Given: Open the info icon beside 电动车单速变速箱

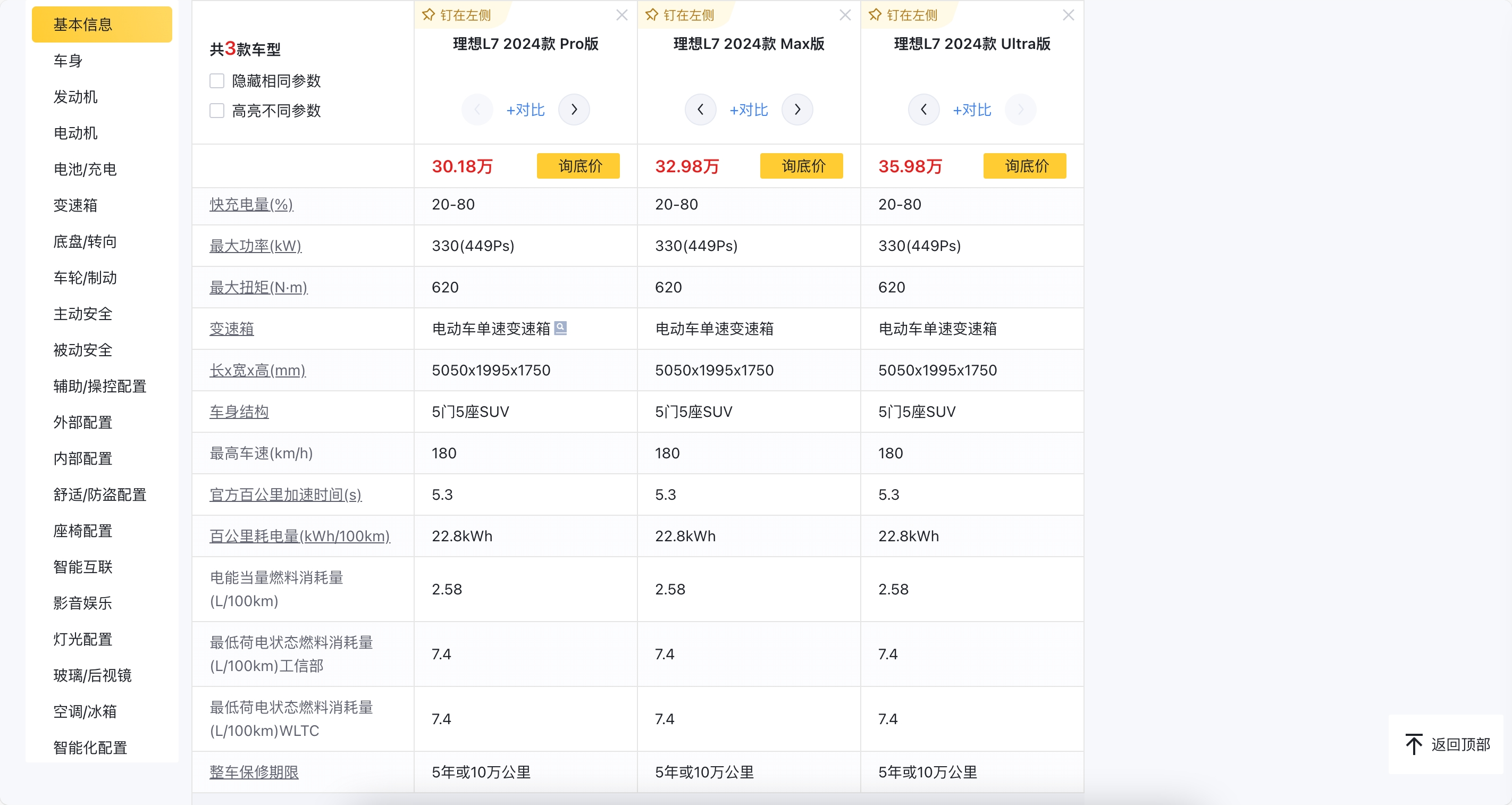Looking at the screenshot, I should pos(560,328).
